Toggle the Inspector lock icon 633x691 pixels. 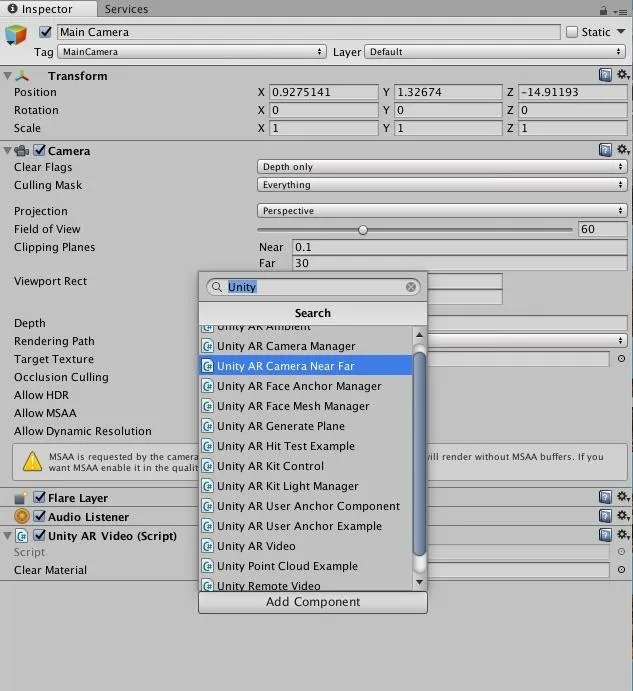click(x=603, y=10)
